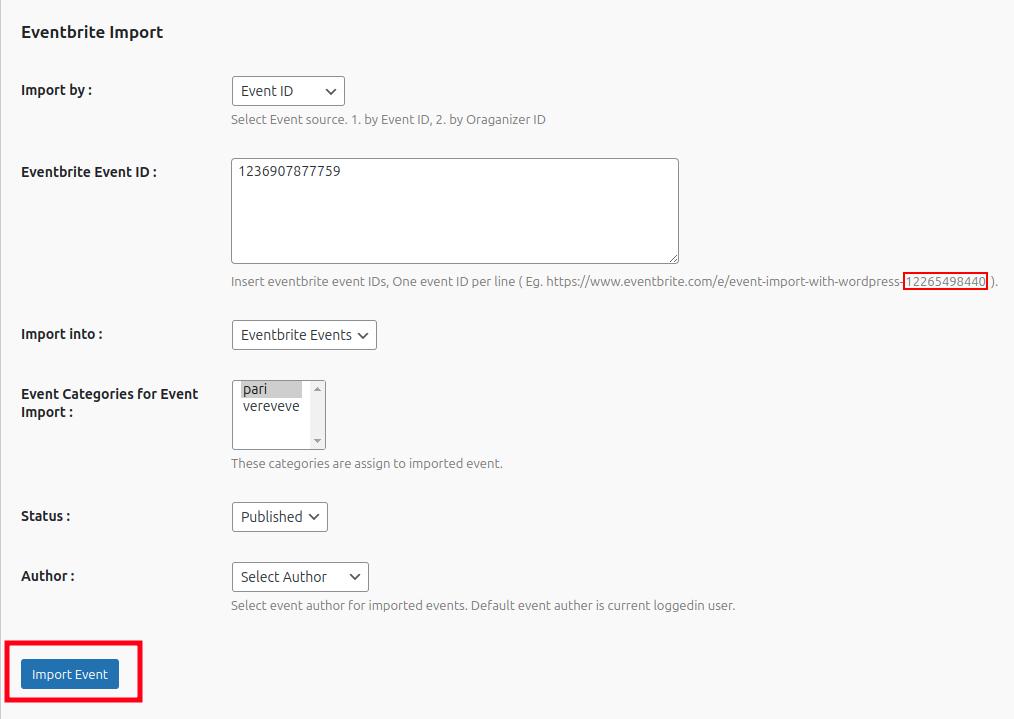Open the Import by dropdown

coord(287,91)
